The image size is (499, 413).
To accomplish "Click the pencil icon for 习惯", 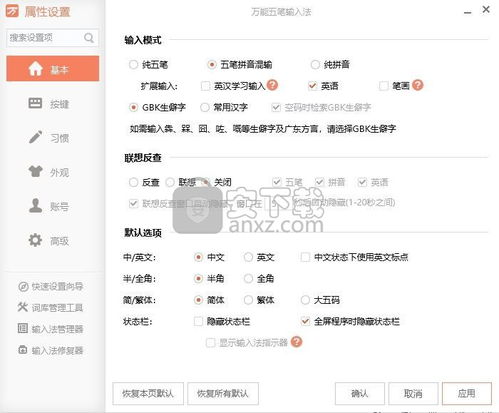I will pos(35,137).
